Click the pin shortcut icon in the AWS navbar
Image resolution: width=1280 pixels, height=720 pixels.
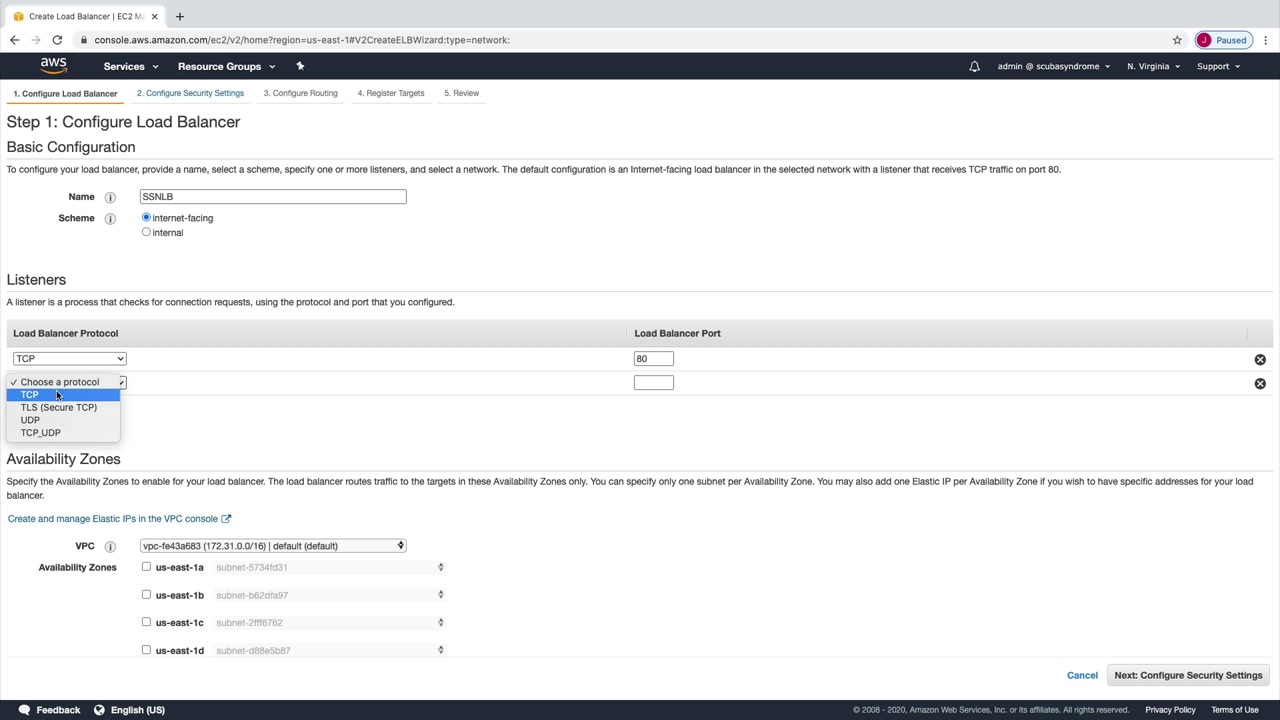300,66
